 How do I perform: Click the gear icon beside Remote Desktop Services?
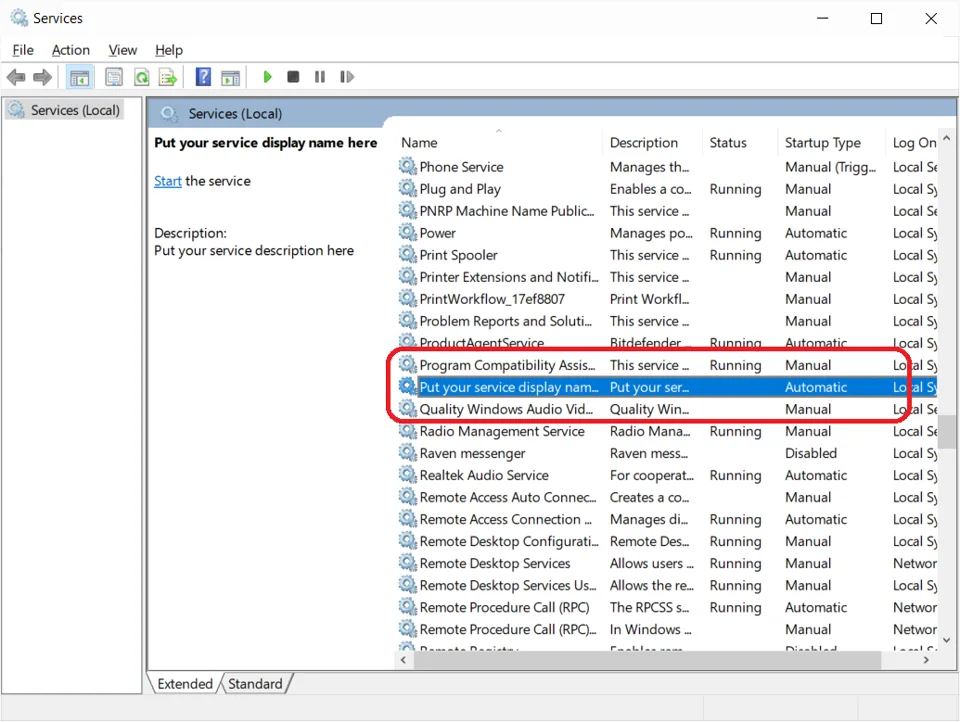408,563
